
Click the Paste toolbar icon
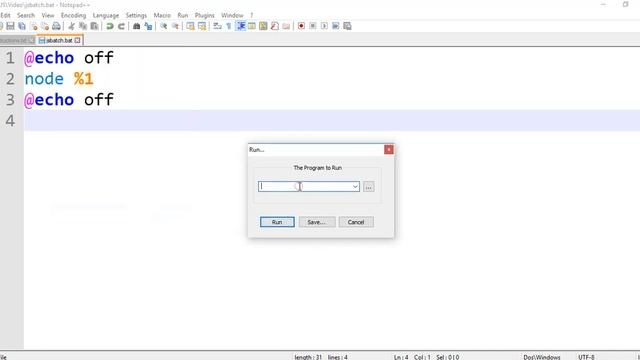pyautogui.click(x=94, y=26)
